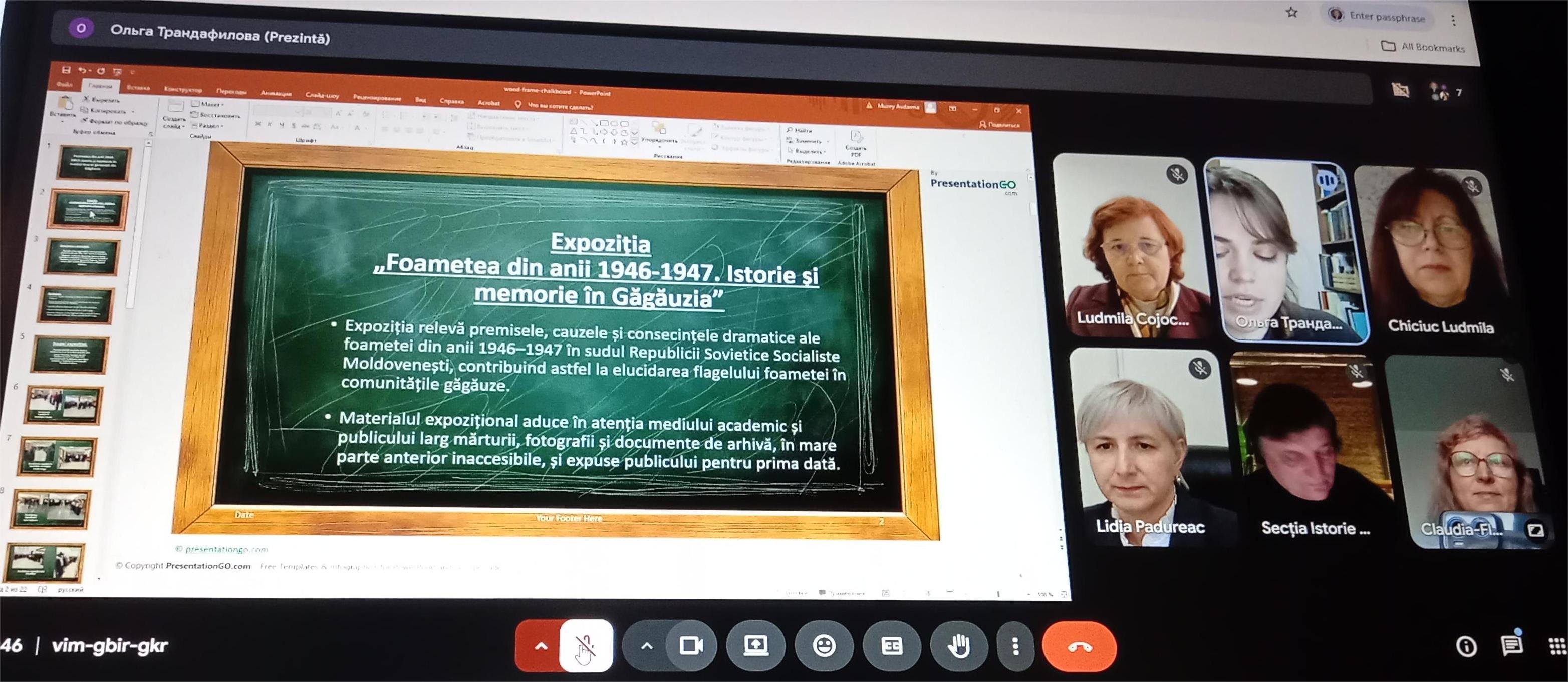Toggle the camera in Meet toolbar
Screen dimensions: 1568x682
[x=691, y=645]
